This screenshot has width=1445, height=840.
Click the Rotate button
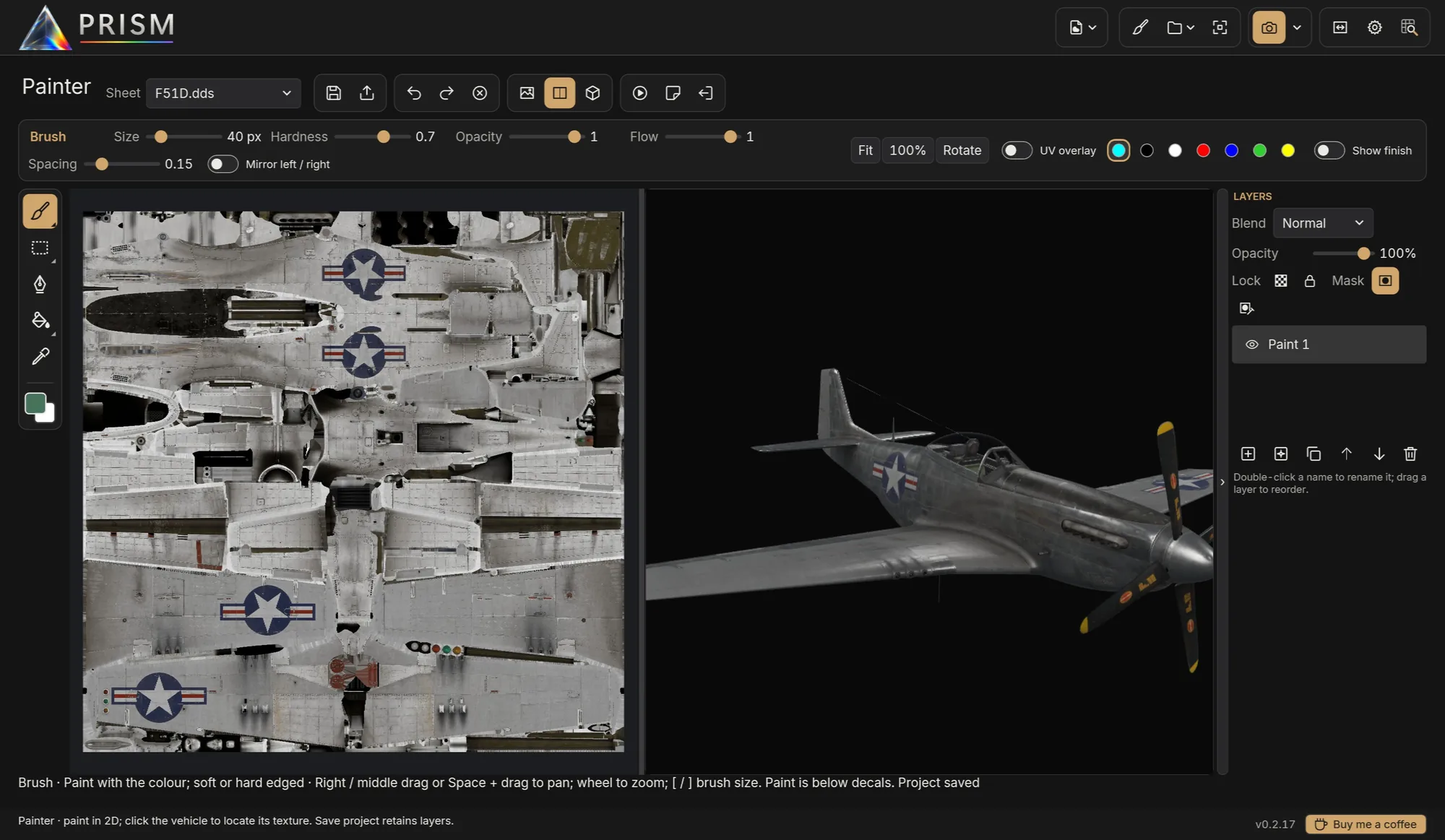pyautogui.click(x=962, y=150)
